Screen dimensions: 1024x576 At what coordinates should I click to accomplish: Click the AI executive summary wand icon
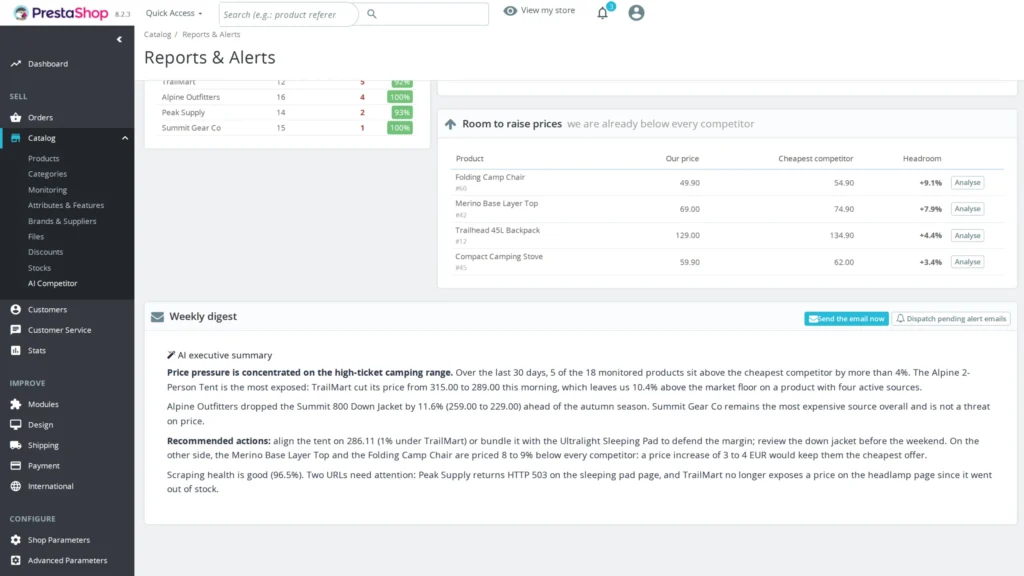[171, 355]
